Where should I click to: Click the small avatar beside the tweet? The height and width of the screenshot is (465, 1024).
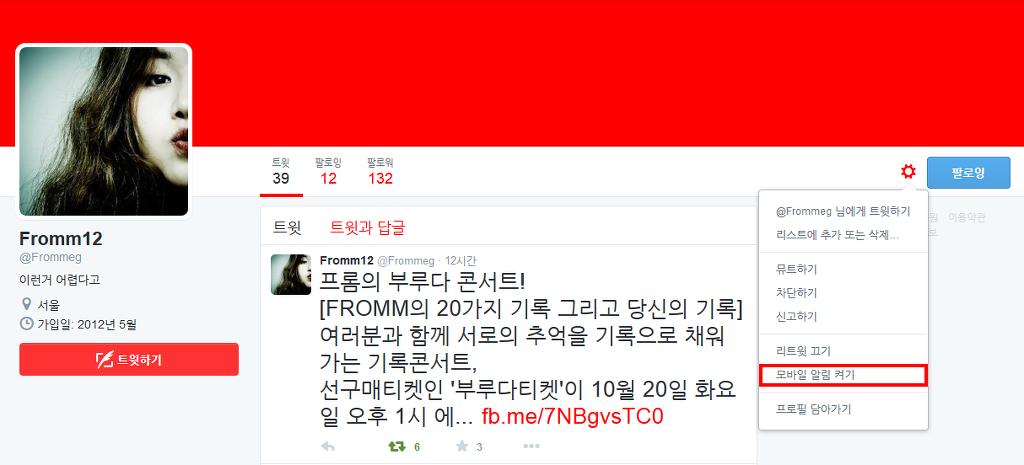click(291, 274)
